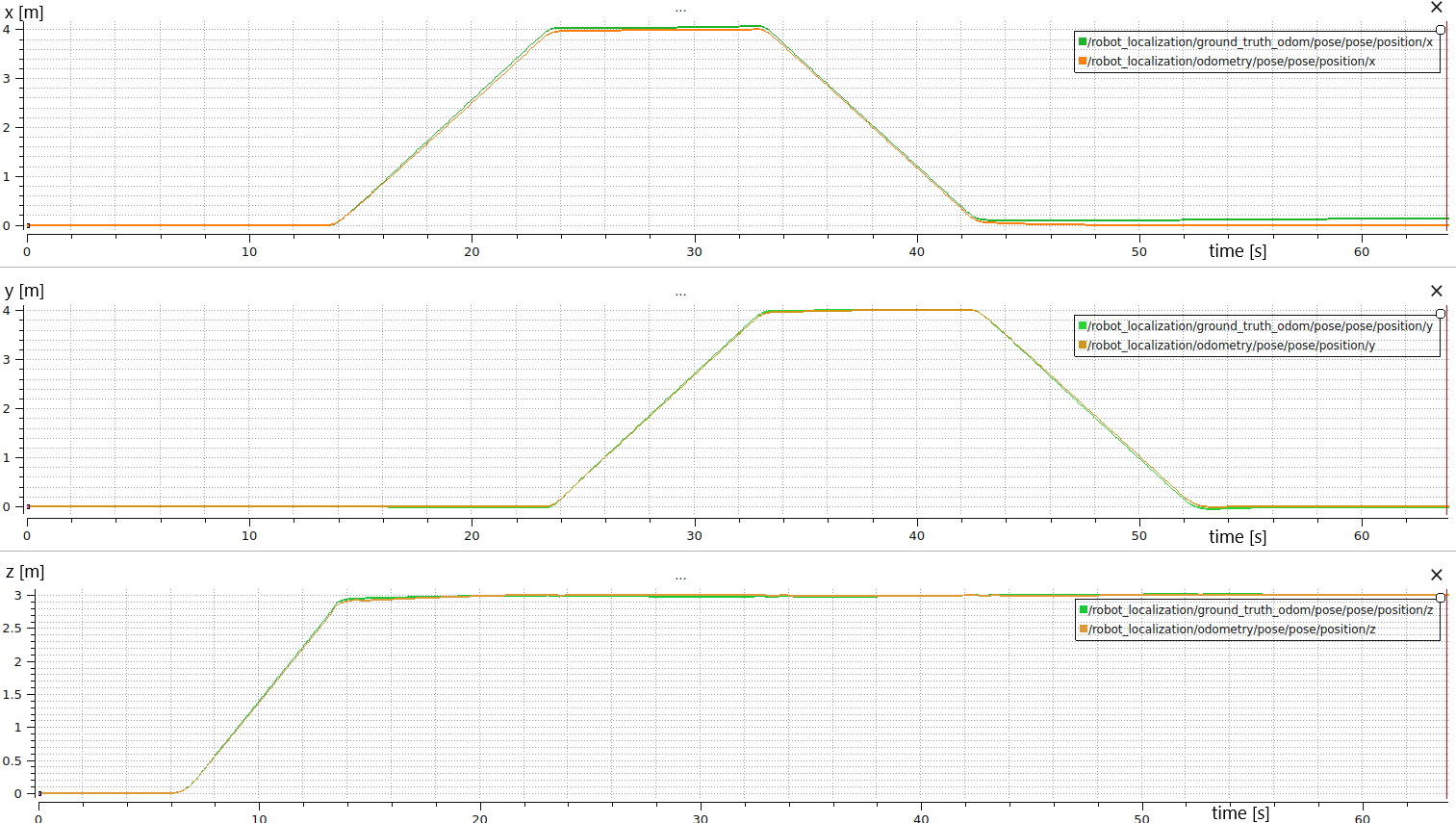Close the z [m] plot panel

coord(1437,575)
